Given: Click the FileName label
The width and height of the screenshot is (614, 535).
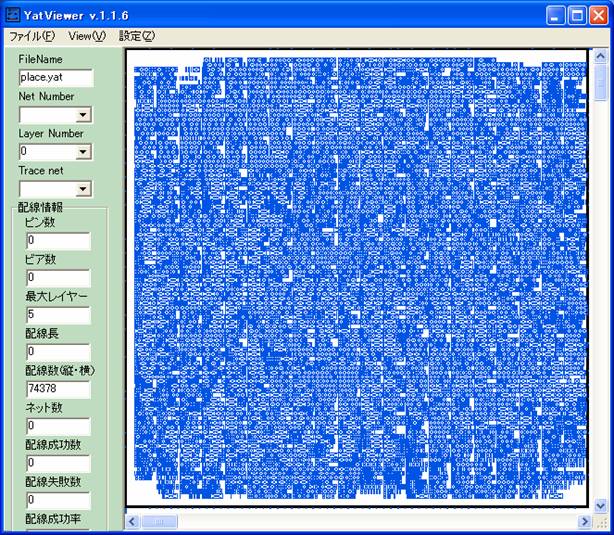Looking at the screenshot, I should (x=41, y=60).
